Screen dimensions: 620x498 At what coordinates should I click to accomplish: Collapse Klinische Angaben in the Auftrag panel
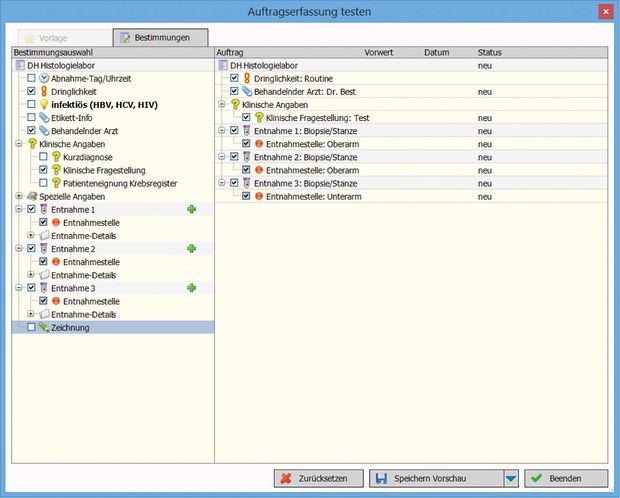[x=222, y=104]
